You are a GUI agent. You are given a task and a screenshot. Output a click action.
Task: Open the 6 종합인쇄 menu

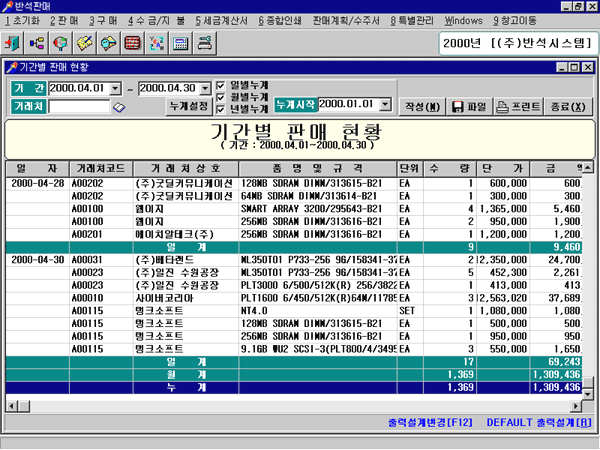click(x=280, y=21)
